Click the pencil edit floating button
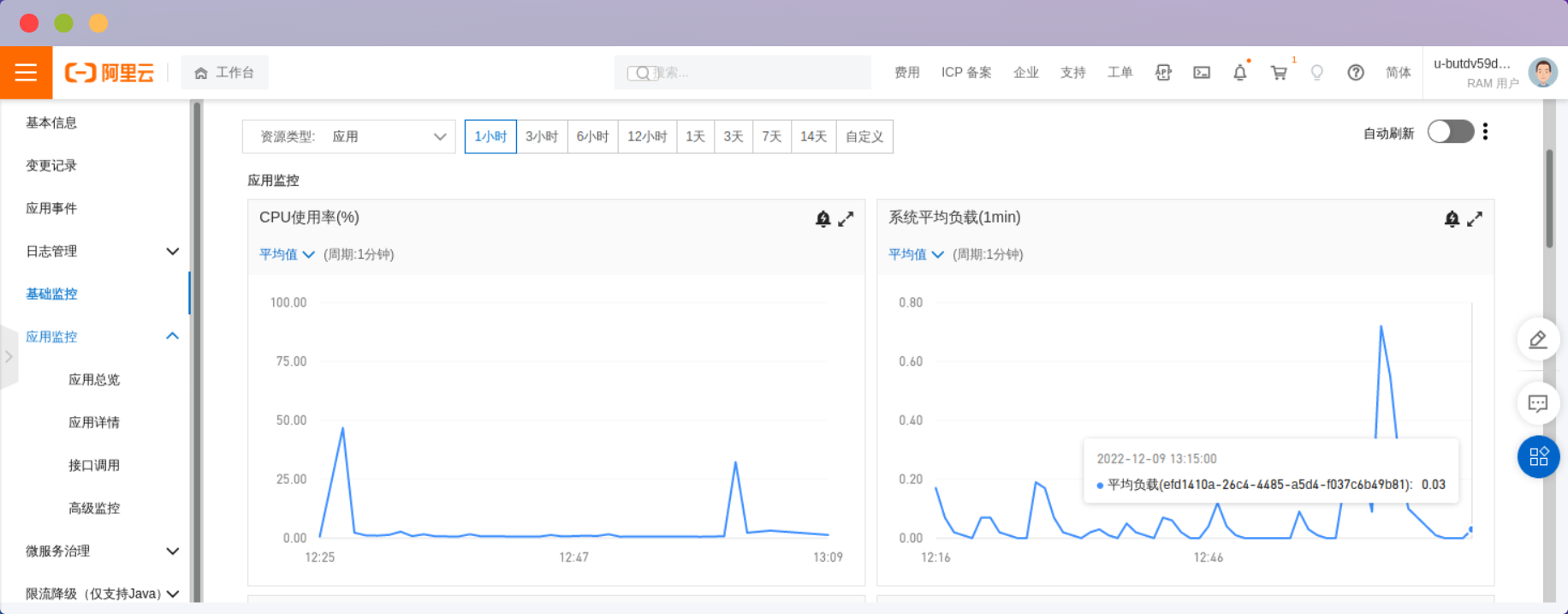The height and width of the screenshot is (614, 1568). point(1538,340)
